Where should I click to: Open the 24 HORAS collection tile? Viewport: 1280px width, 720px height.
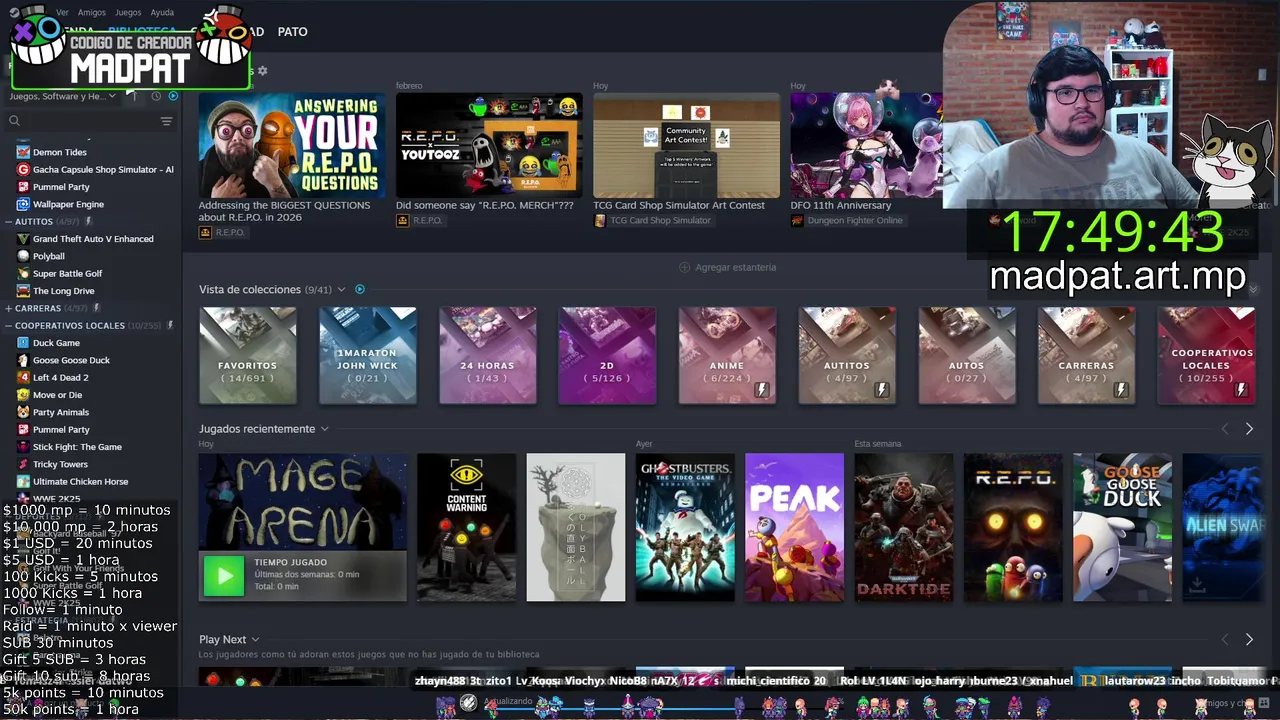[488, 356]
